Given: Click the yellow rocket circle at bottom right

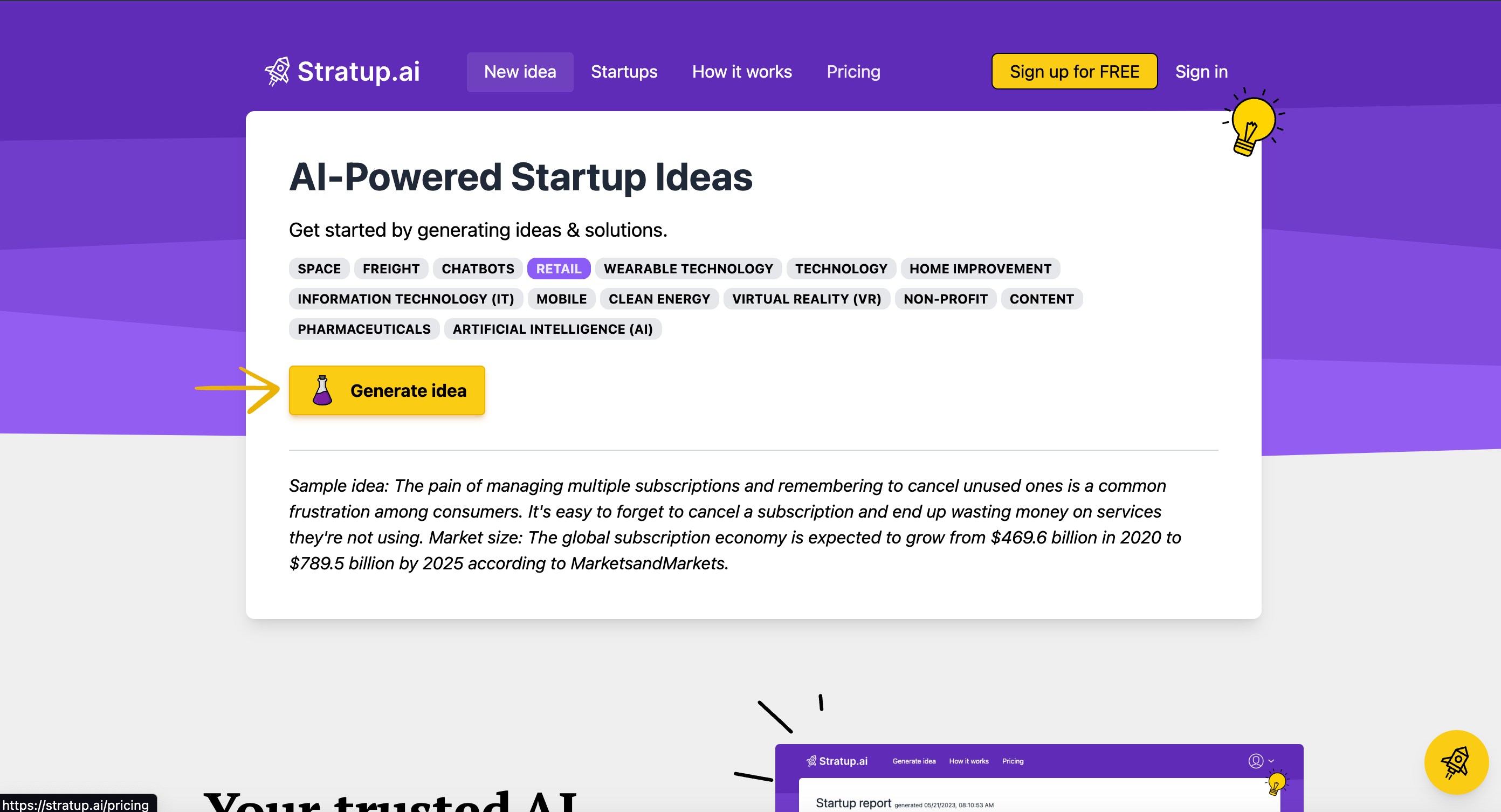Looking at the screenshot, I should tap(1456, 762).
